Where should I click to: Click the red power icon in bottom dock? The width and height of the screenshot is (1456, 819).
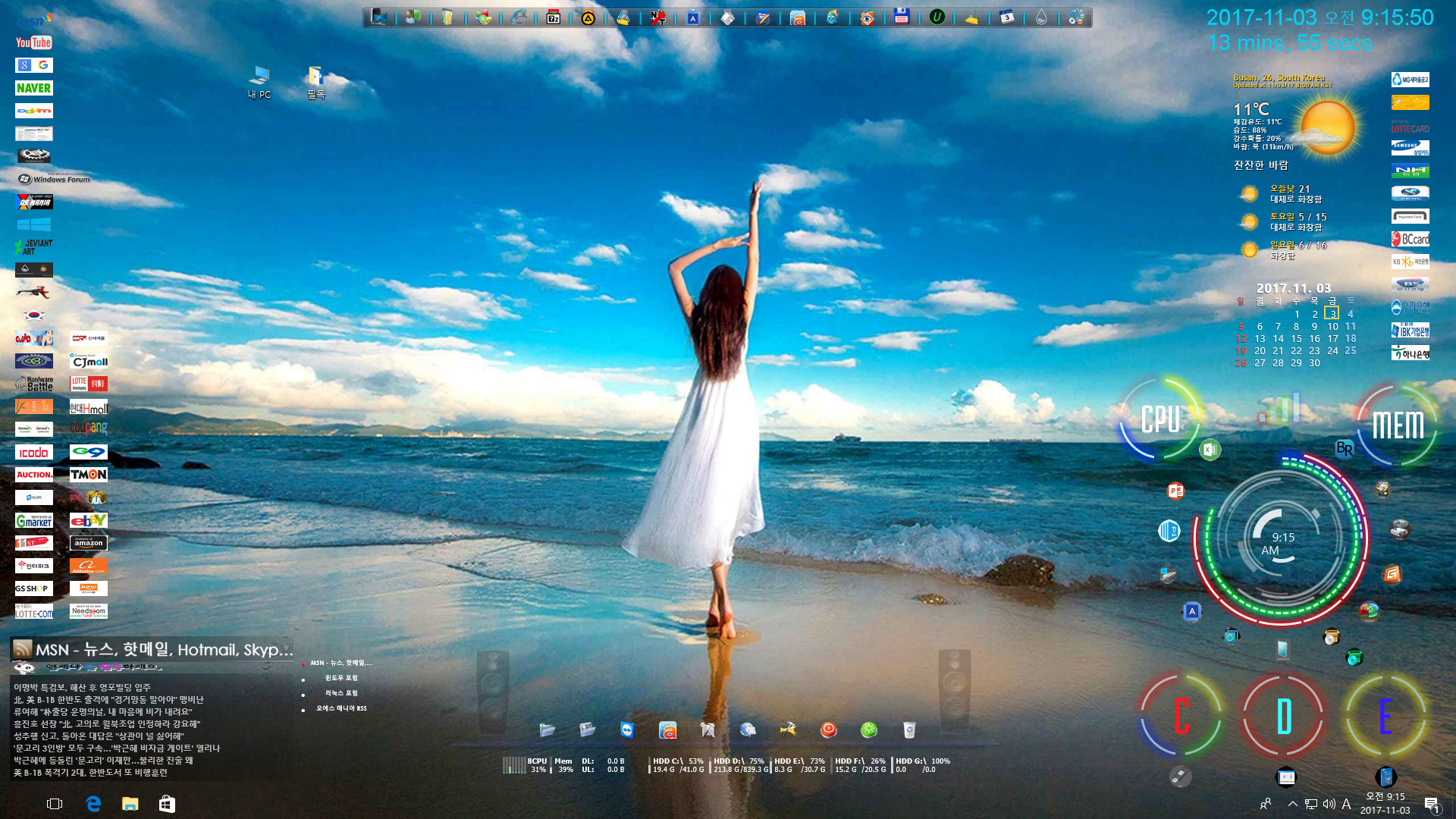click(828, 730)
